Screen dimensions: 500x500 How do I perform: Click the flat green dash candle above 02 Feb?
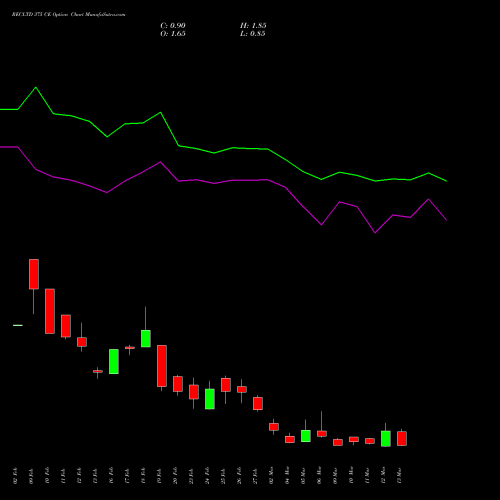click(18, 325)
